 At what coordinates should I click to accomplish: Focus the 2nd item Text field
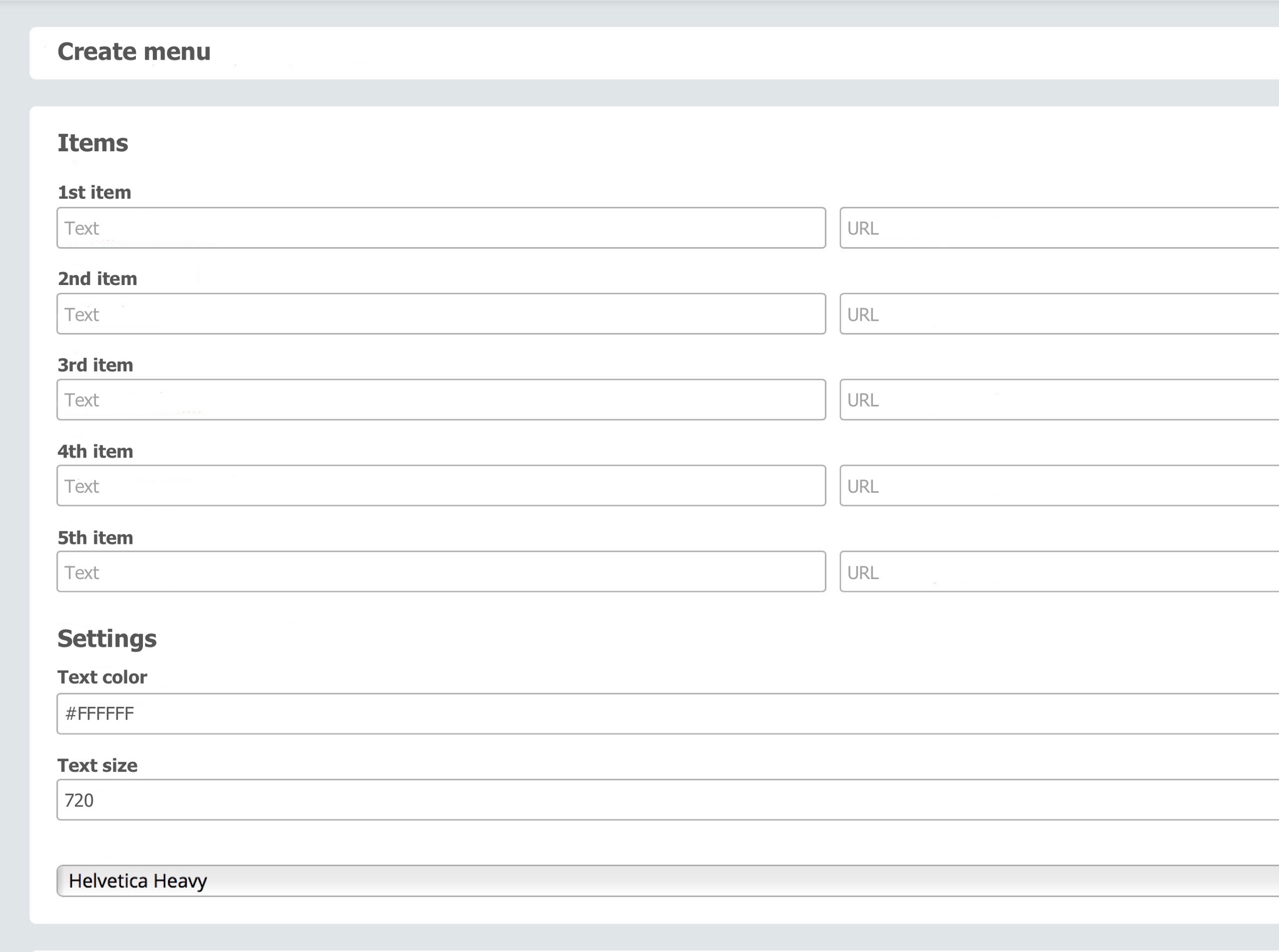tap(441, 313)
